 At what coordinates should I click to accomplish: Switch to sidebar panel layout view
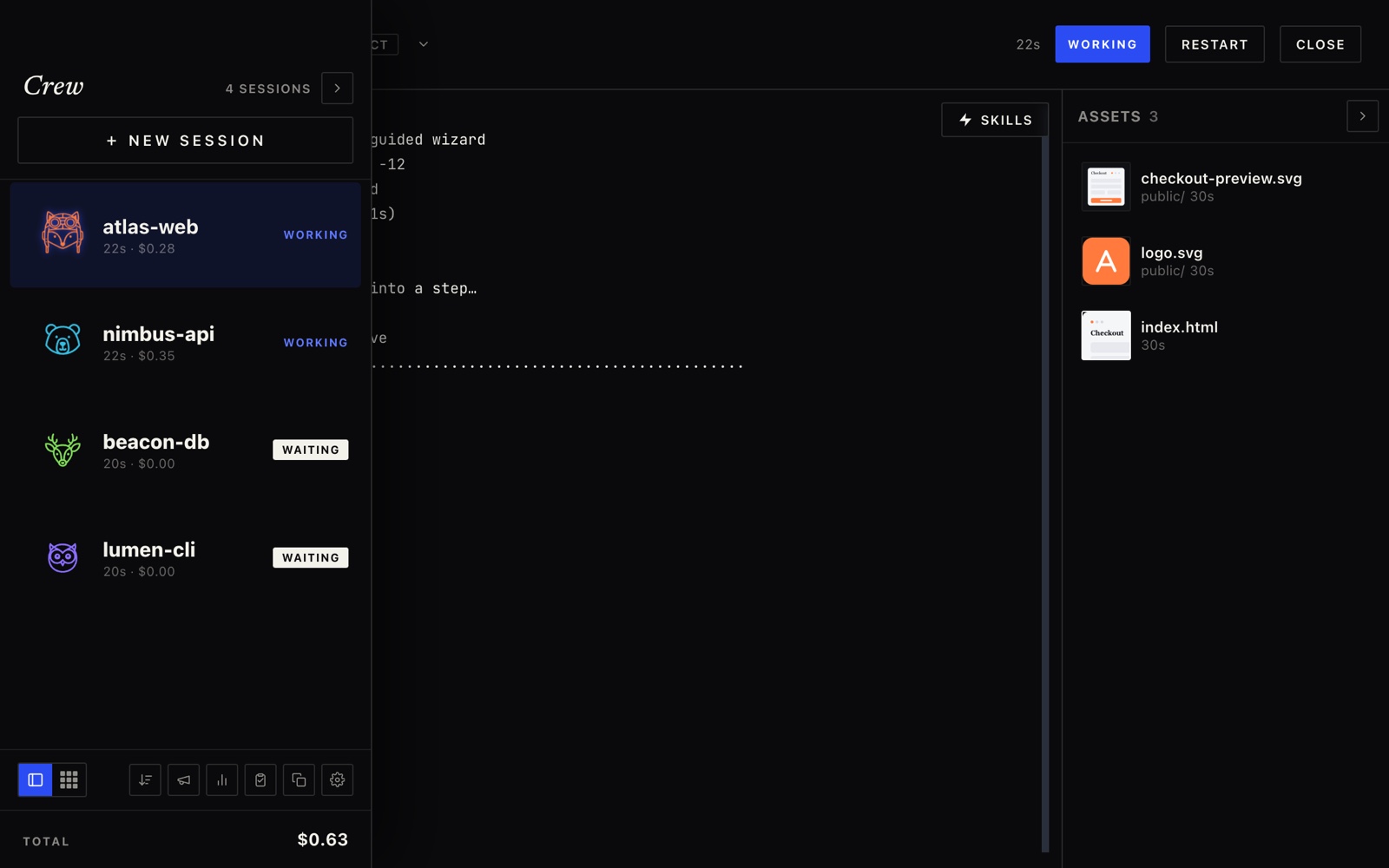point(36,779)
